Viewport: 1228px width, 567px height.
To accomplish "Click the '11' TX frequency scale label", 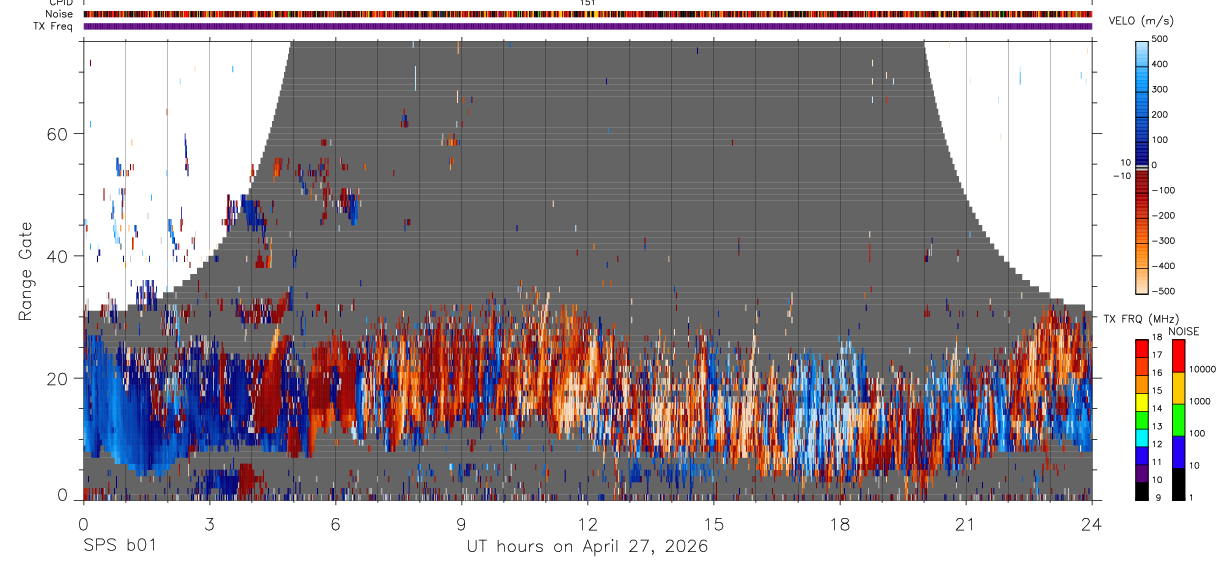I will [x=1158, y=462].
